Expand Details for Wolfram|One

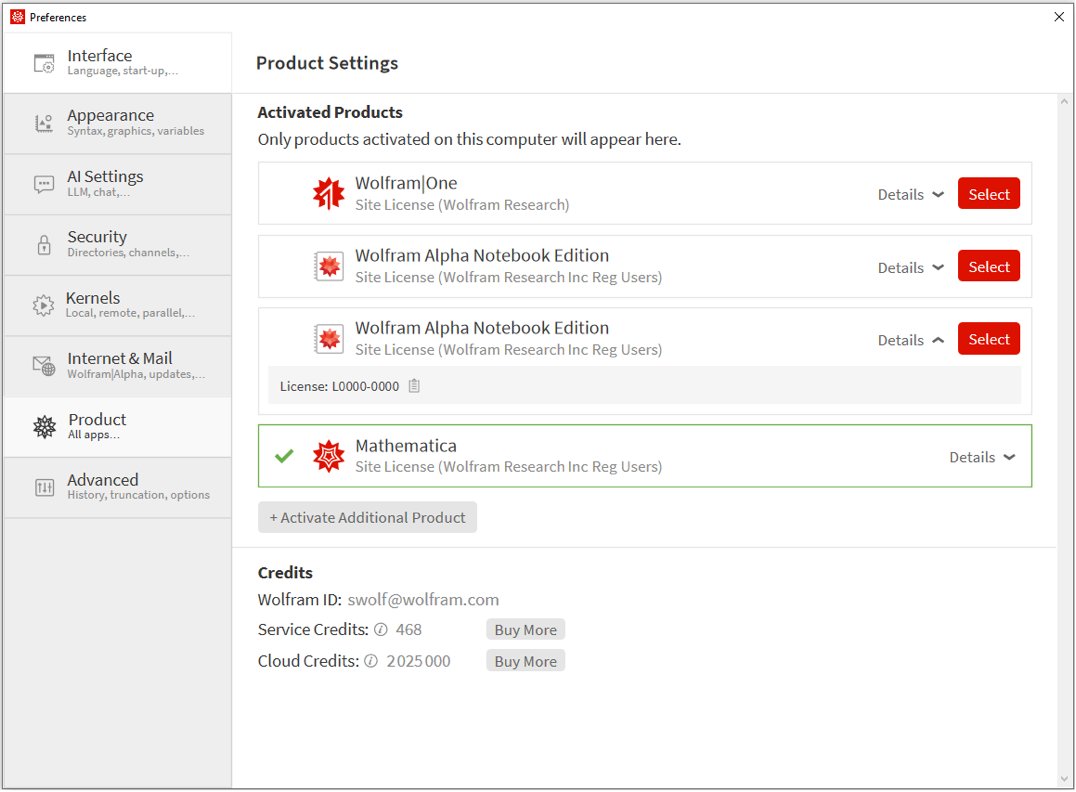point(910,195)
